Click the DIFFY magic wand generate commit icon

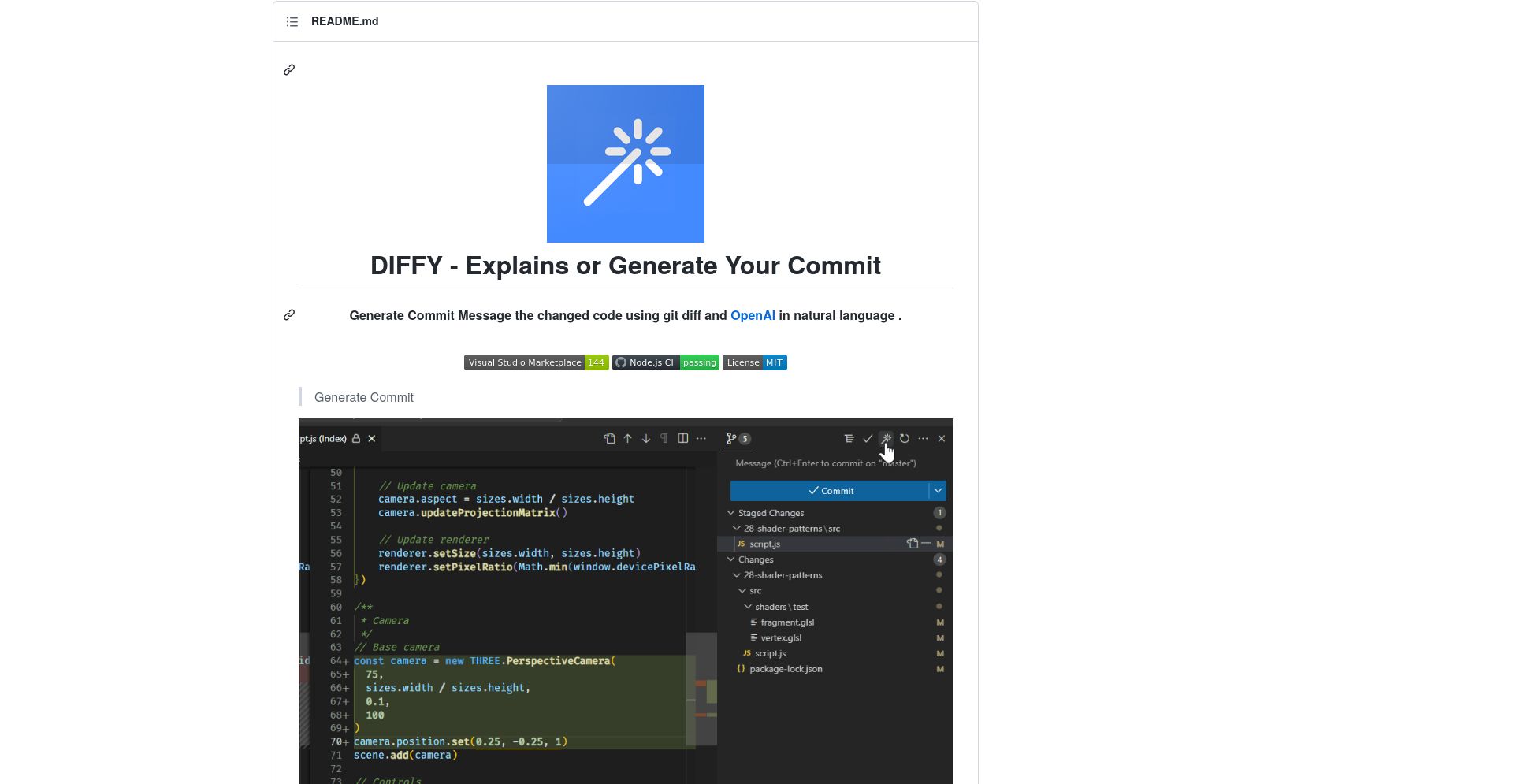(887, 438)
